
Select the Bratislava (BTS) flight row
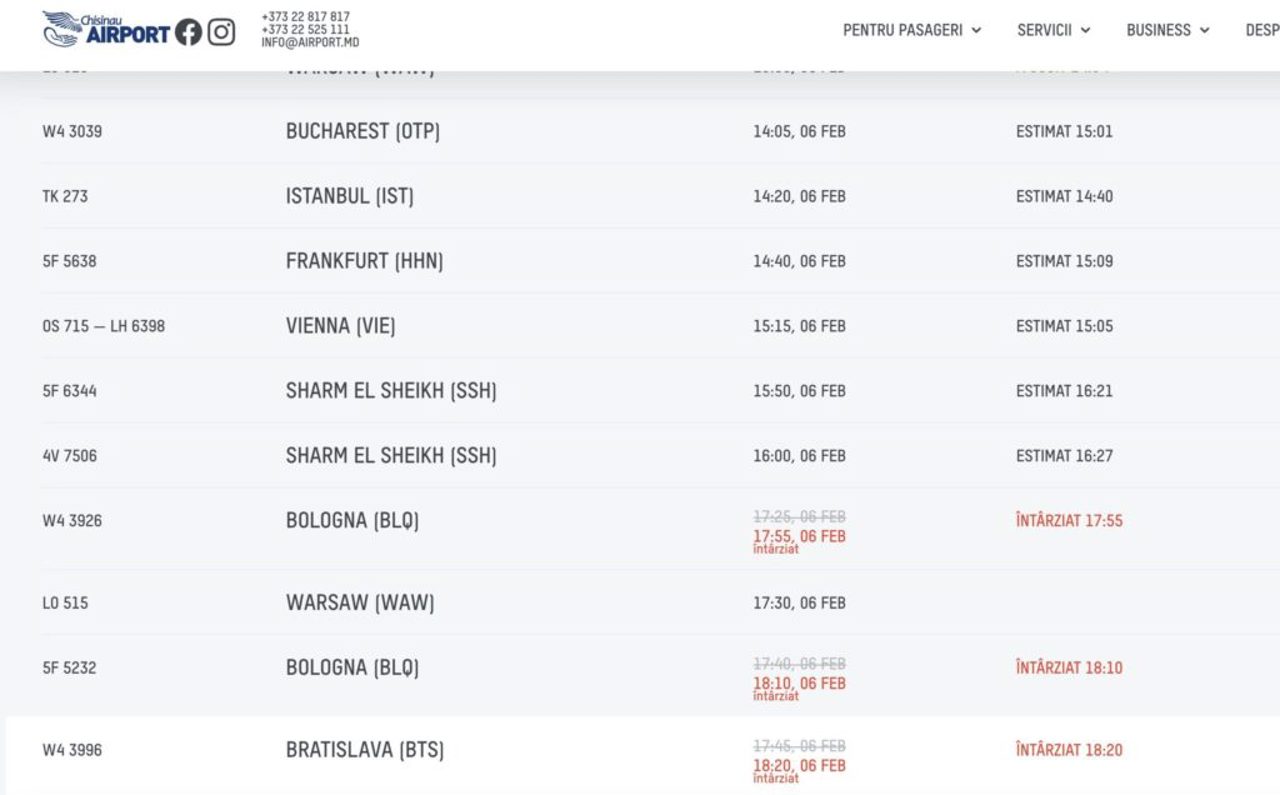[x=365, y=750]
